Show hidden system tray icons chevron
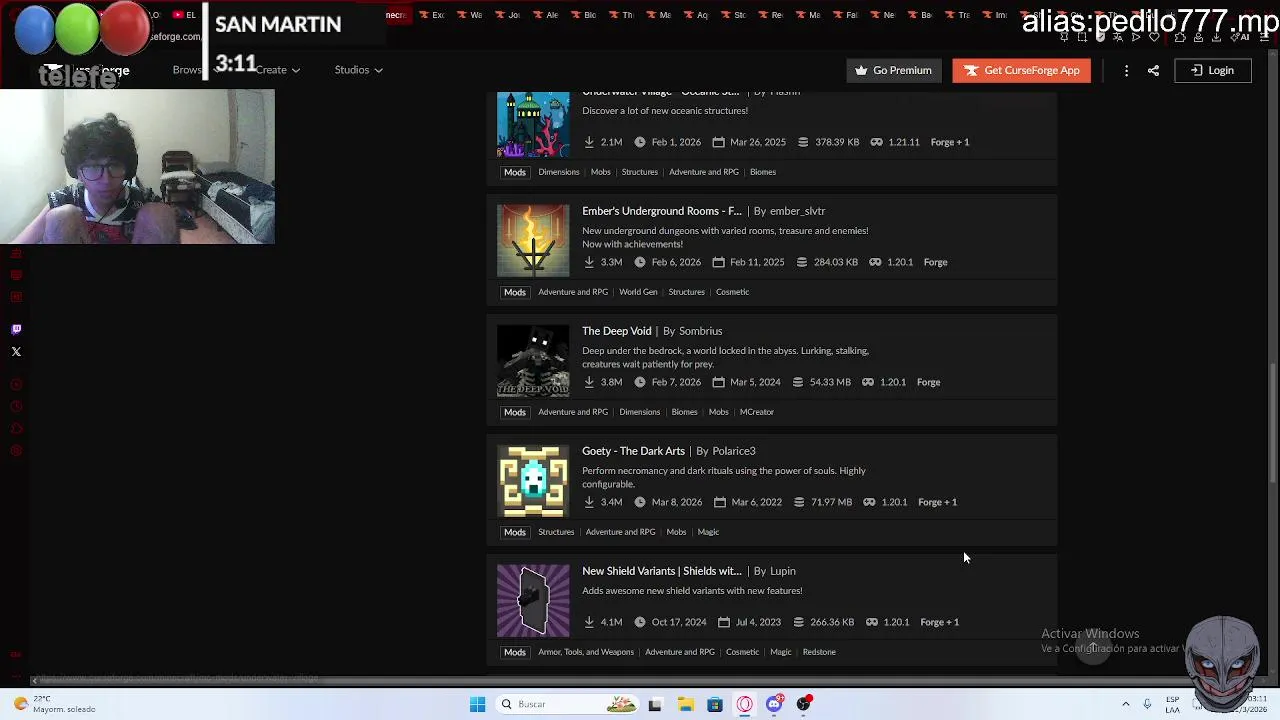Viewport: 1280px width, 720px height. click(1125, 704)
